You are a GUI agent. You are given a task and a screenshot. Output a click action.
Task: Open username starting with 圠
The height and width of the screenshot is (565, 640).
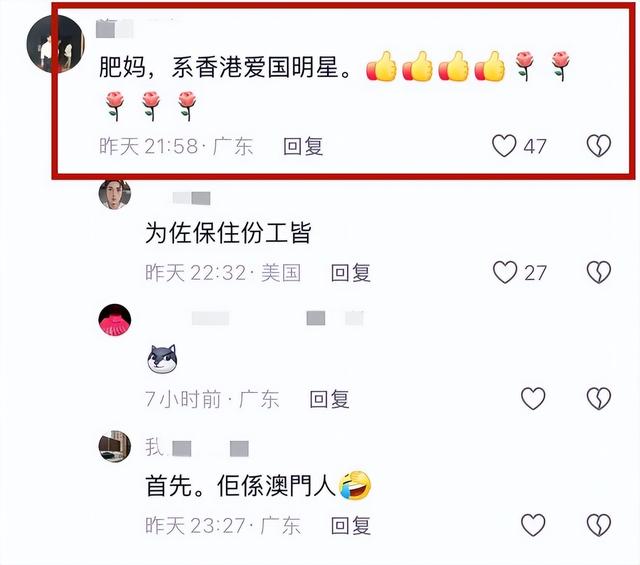click(197, 448)
